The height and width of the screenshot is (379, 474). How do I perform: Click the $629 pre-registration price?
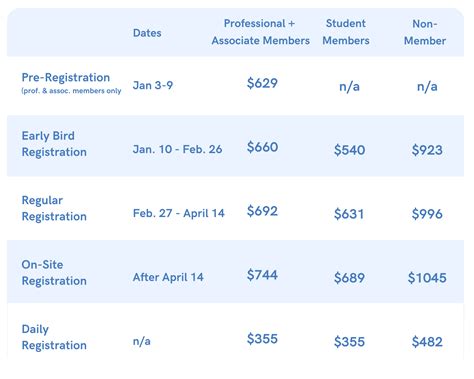(262, 83)
